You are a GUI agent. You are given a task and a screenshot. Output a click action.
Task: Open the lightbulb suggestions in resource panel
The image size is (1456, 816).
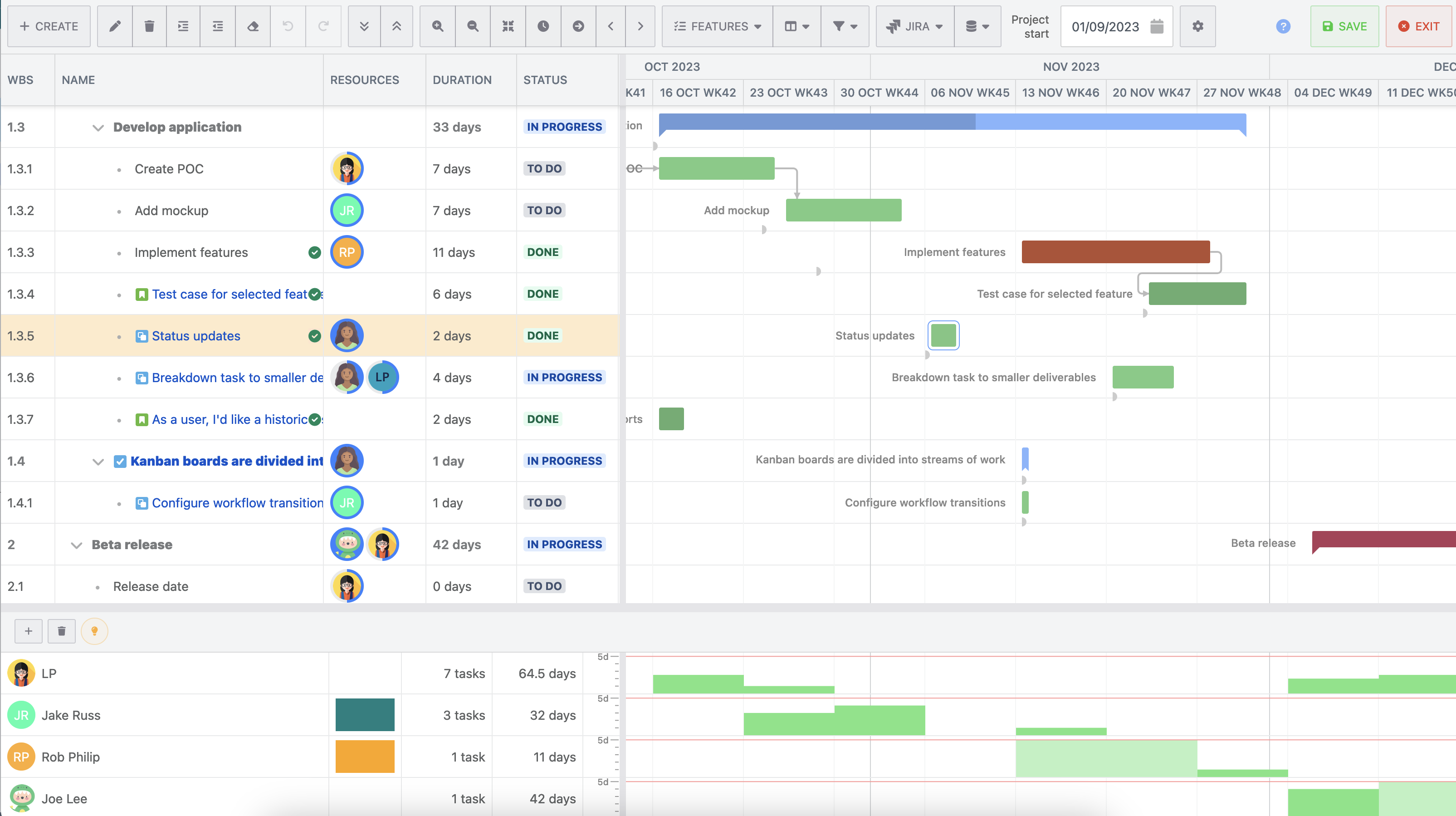coord(94,631)
